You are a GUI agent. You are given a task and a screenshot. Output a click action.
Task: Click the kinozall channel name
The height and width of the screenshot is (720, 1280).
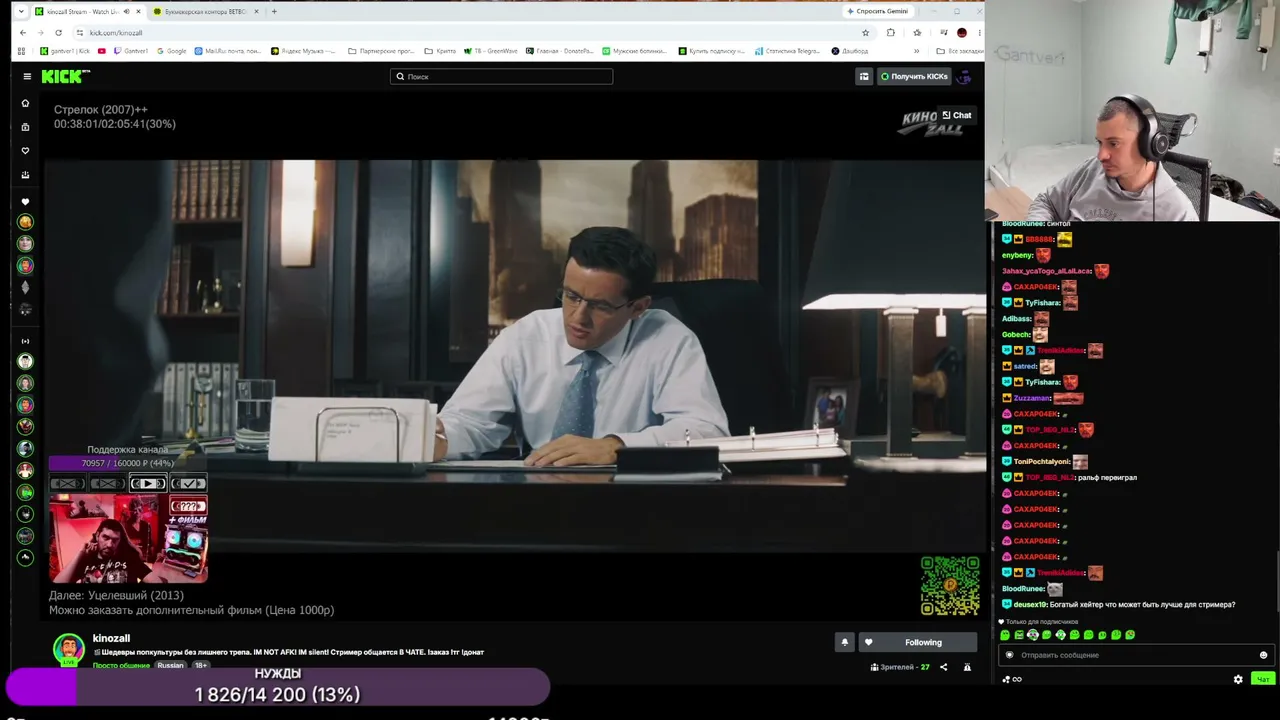(111, 638)
